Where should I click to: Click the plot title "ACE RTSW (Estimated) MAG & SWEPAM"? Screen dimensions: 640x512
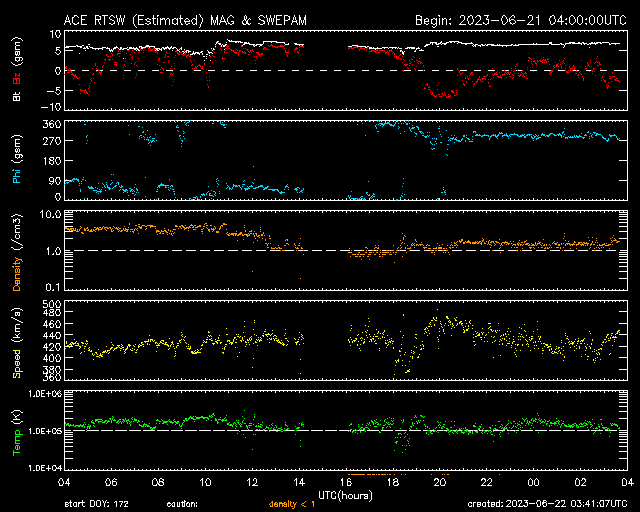[185, 20]
